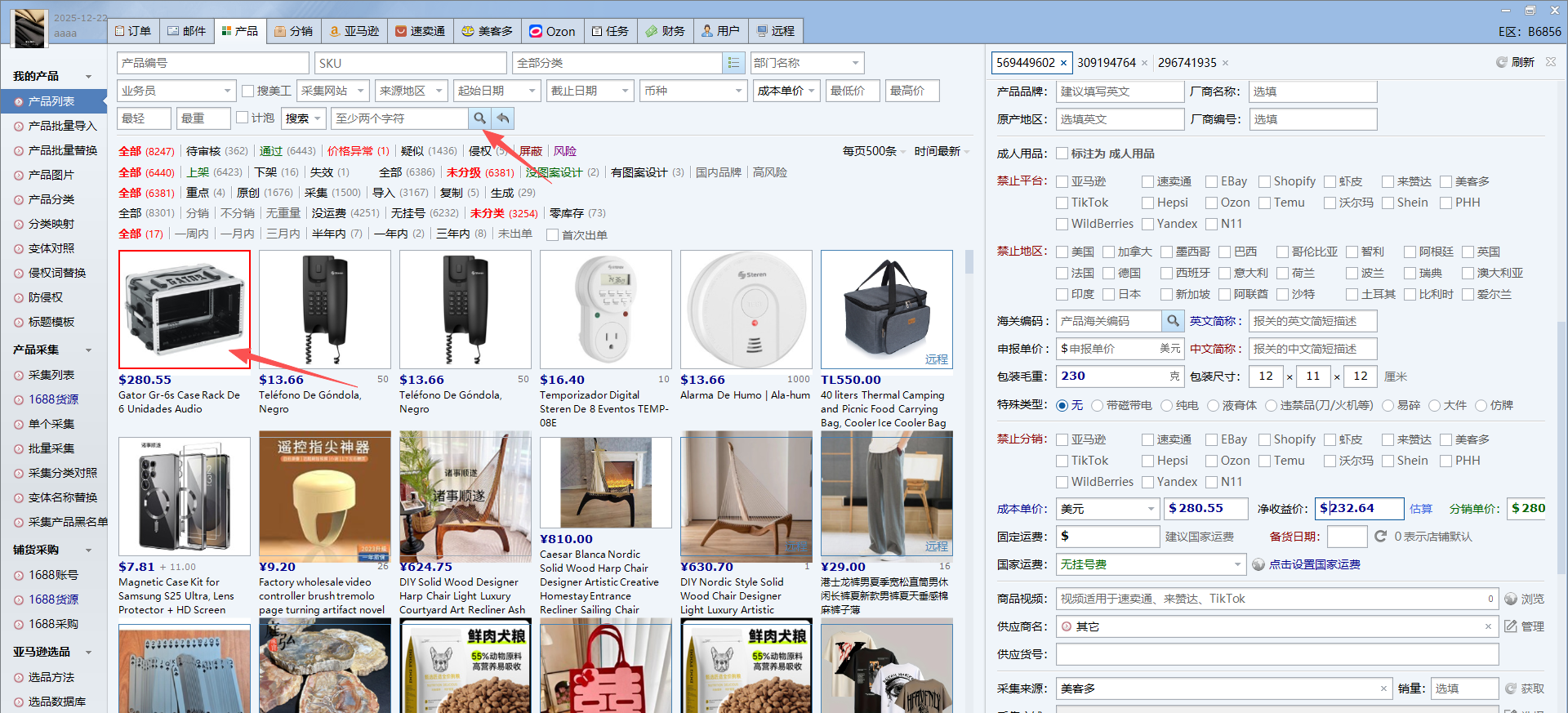Open the 财务 tab

[665, 31]
